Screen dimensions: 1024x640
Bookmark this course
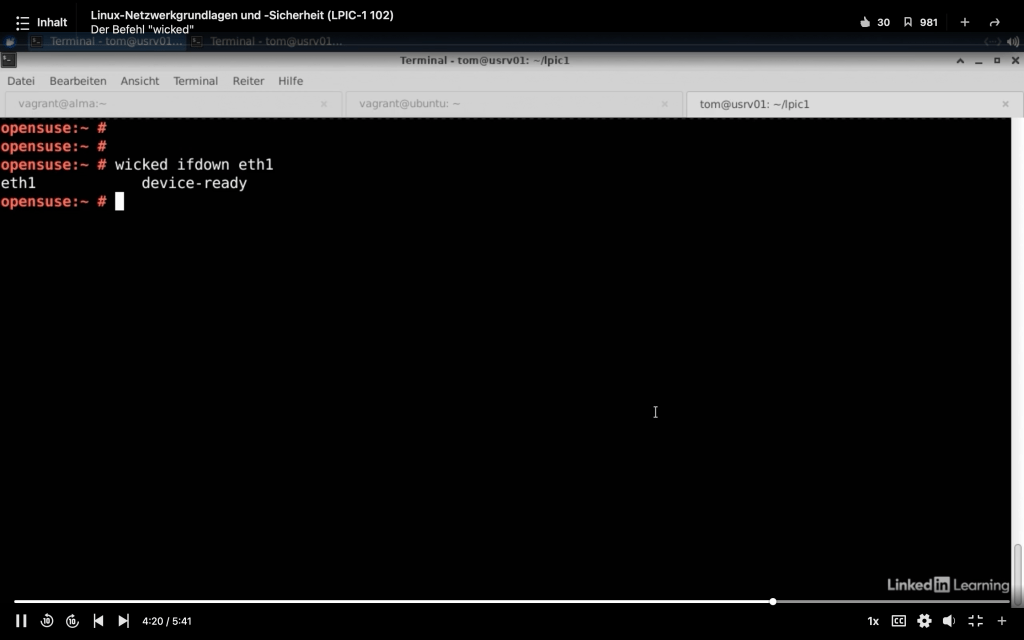coord(908,22)
